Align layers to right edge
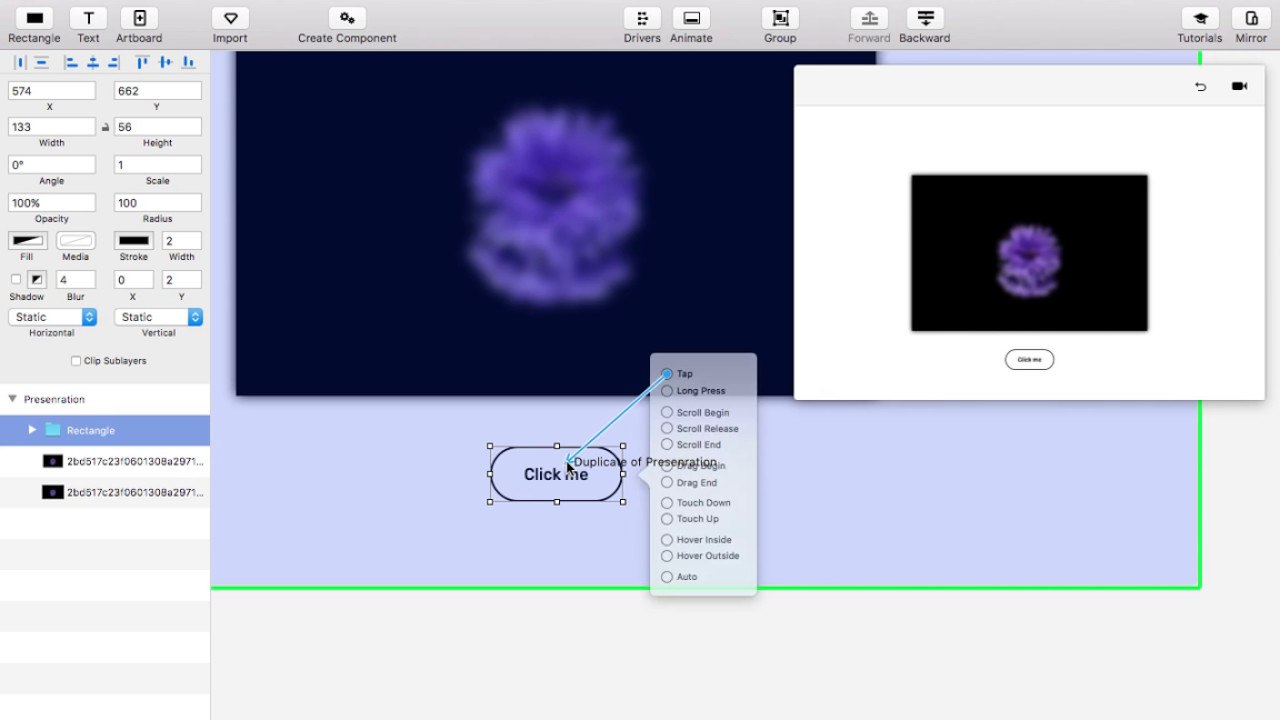 [x=113, y=62]
